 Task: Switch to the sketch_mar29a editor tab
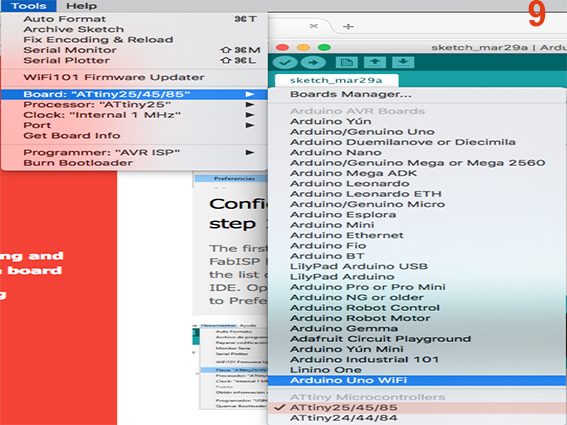[336, 80]
